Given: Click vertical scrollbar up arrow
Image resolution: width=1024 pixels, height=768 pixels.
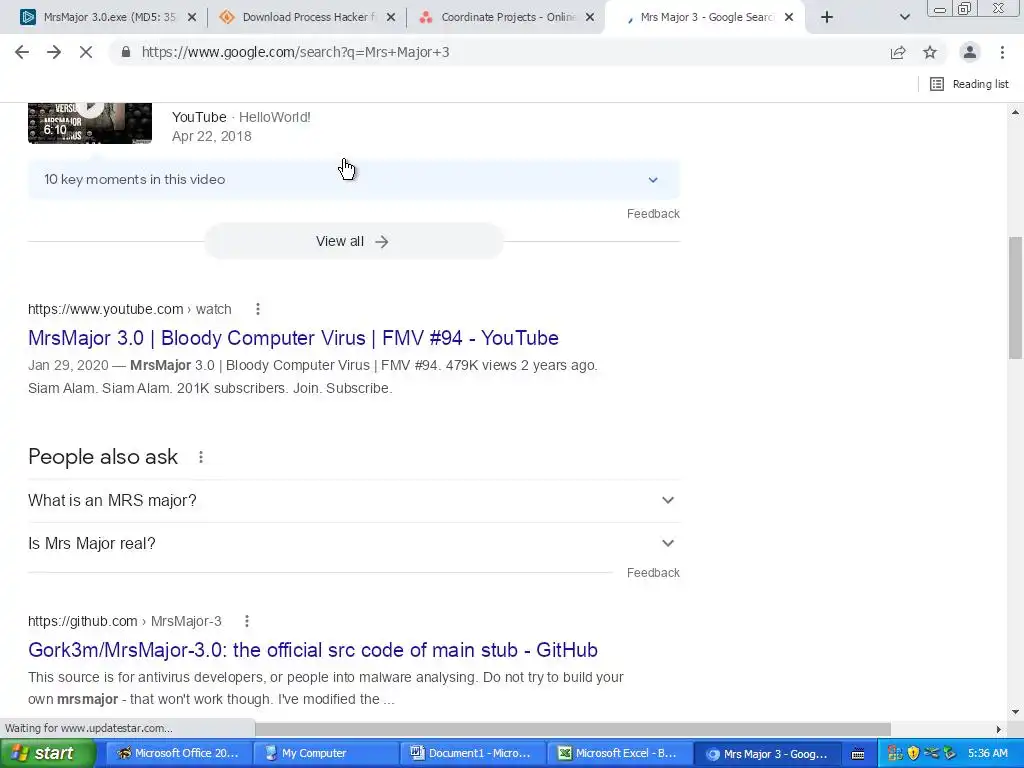Looking at the screenshot, I should 1015,112.
